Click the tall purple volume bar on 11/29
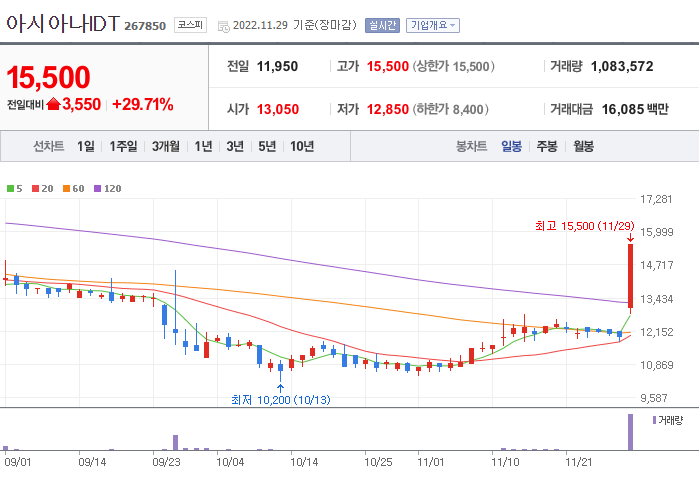The image size is (699, 488). 630,432
